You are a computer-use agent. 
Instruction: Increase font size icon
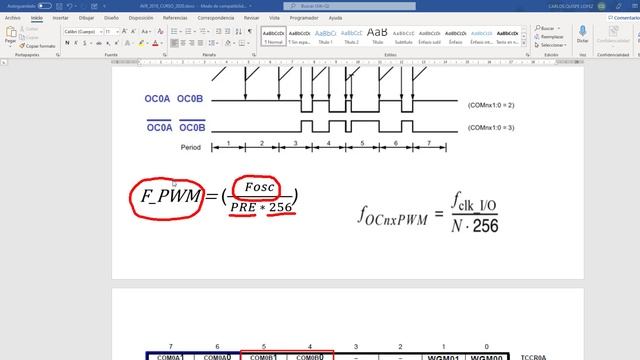tap(124, 31)
